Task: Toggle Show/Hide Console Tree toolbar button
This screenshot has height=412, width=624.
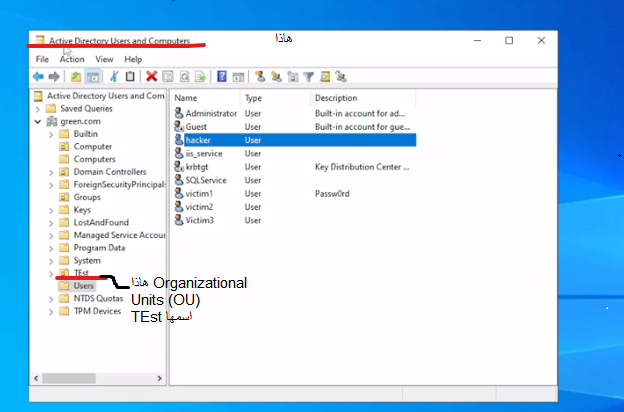Action: (93, 76)
